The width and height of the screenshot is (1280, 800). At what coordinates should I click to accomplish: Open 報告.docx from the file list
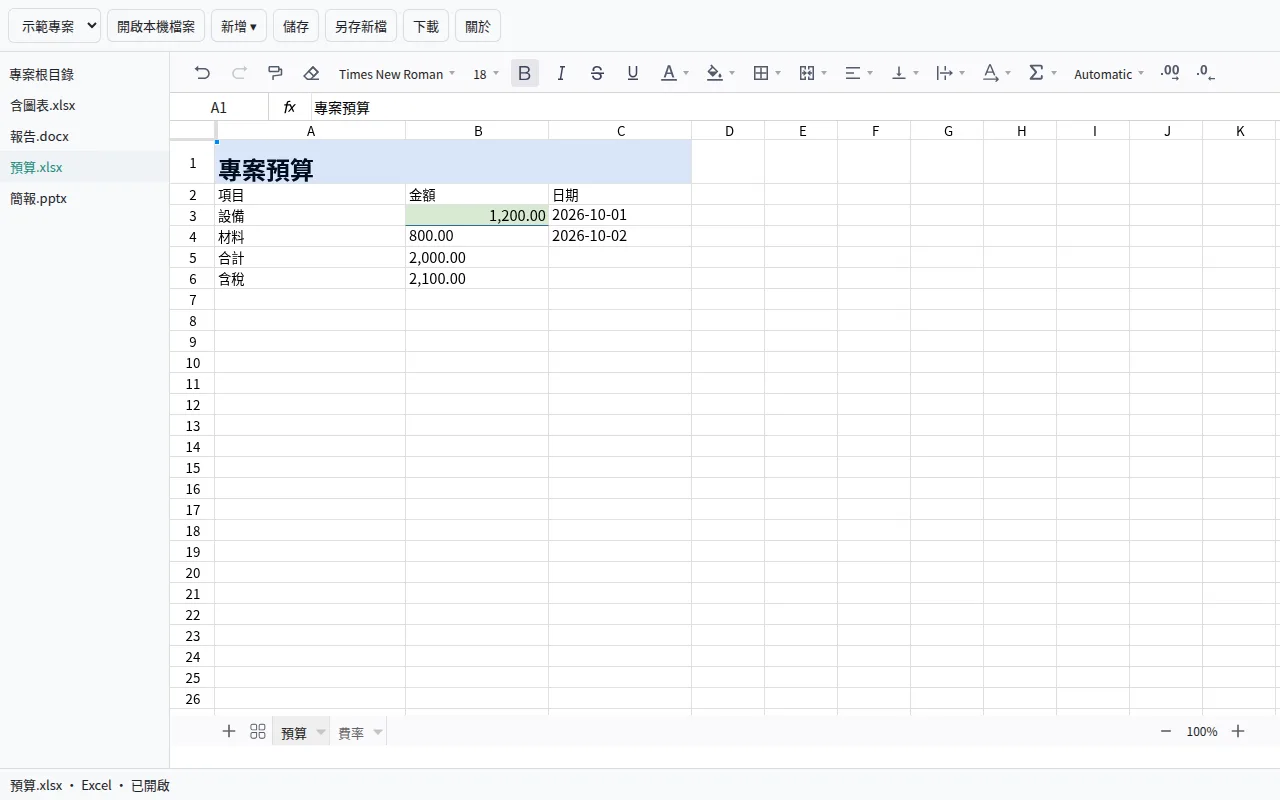click(x=85, y=136)
